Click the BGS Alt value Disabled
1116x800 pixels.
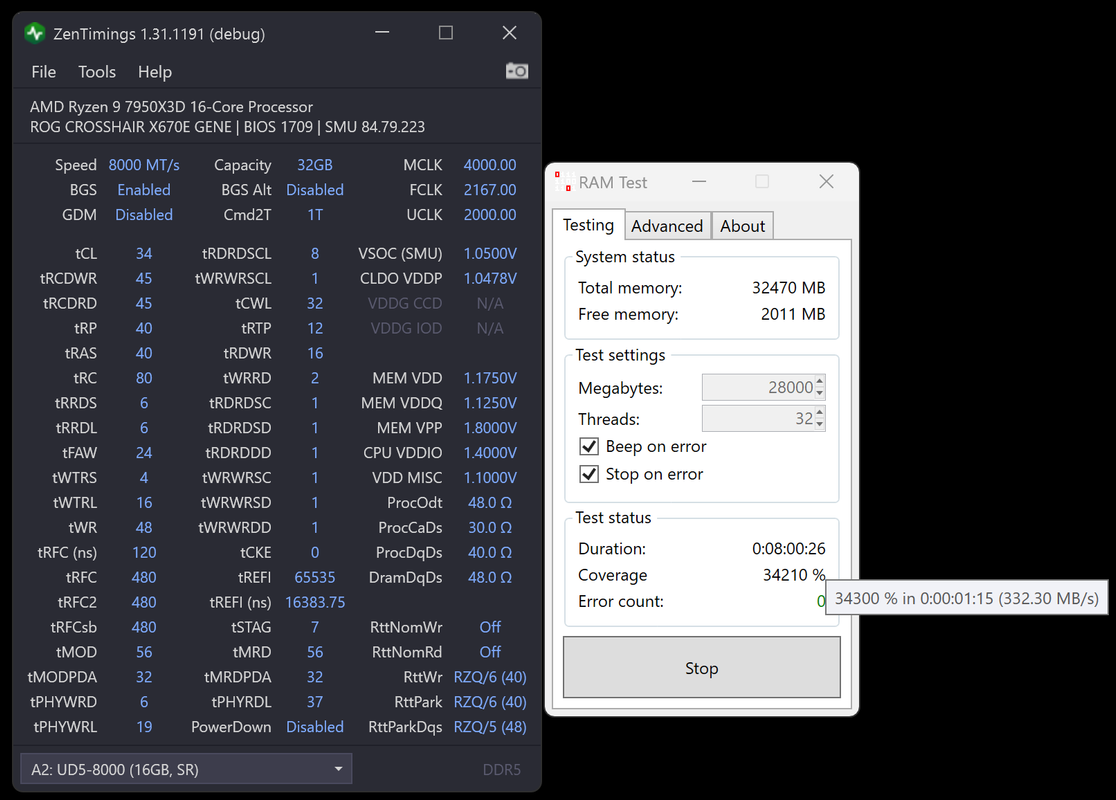tap(315, 190)
